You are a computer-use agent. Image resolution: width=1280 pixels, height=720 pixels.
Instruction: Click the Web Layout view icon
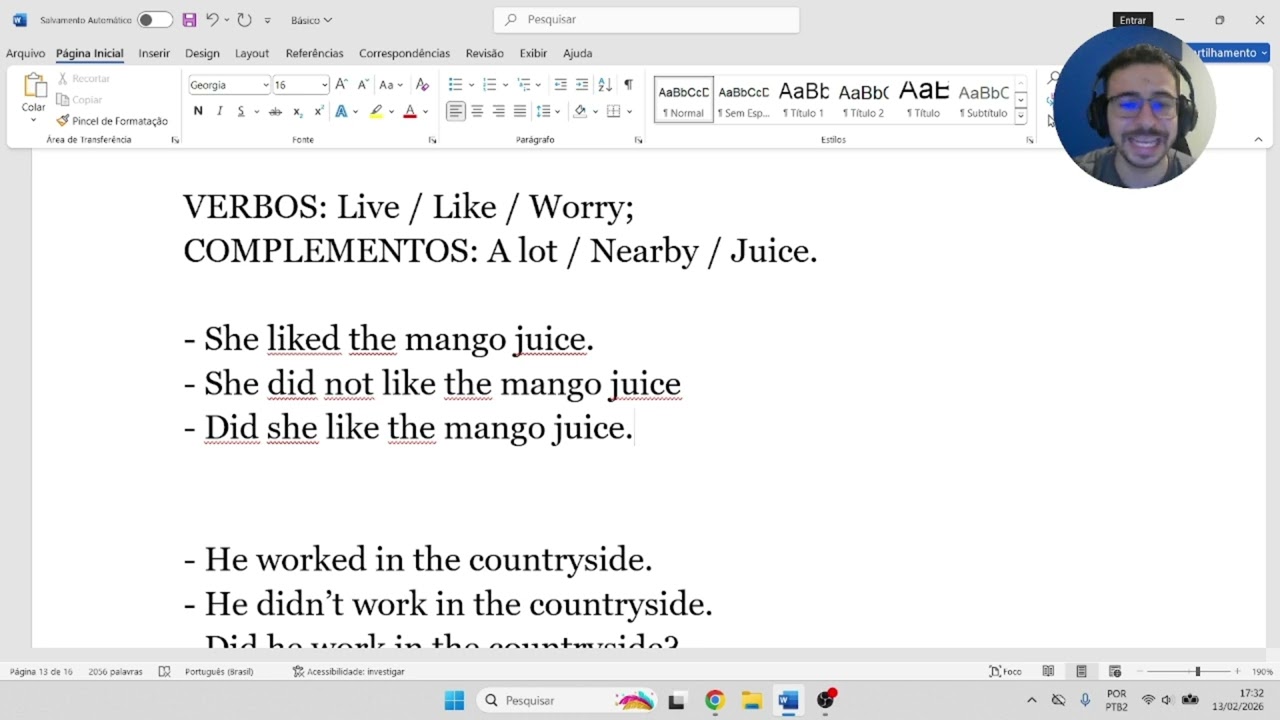1115,671
